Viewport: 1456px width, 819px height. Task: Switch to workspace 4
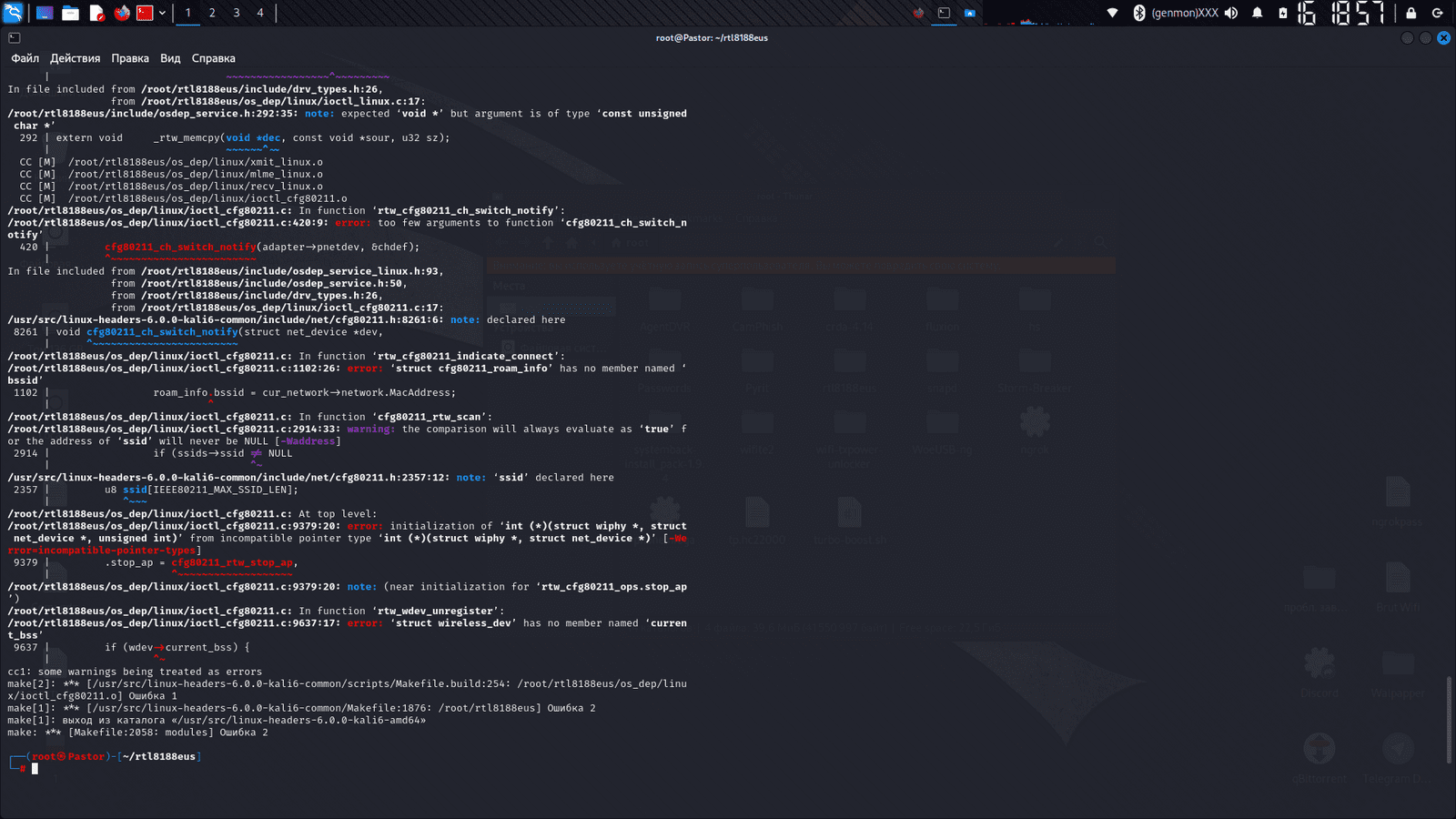click(260, 13)
